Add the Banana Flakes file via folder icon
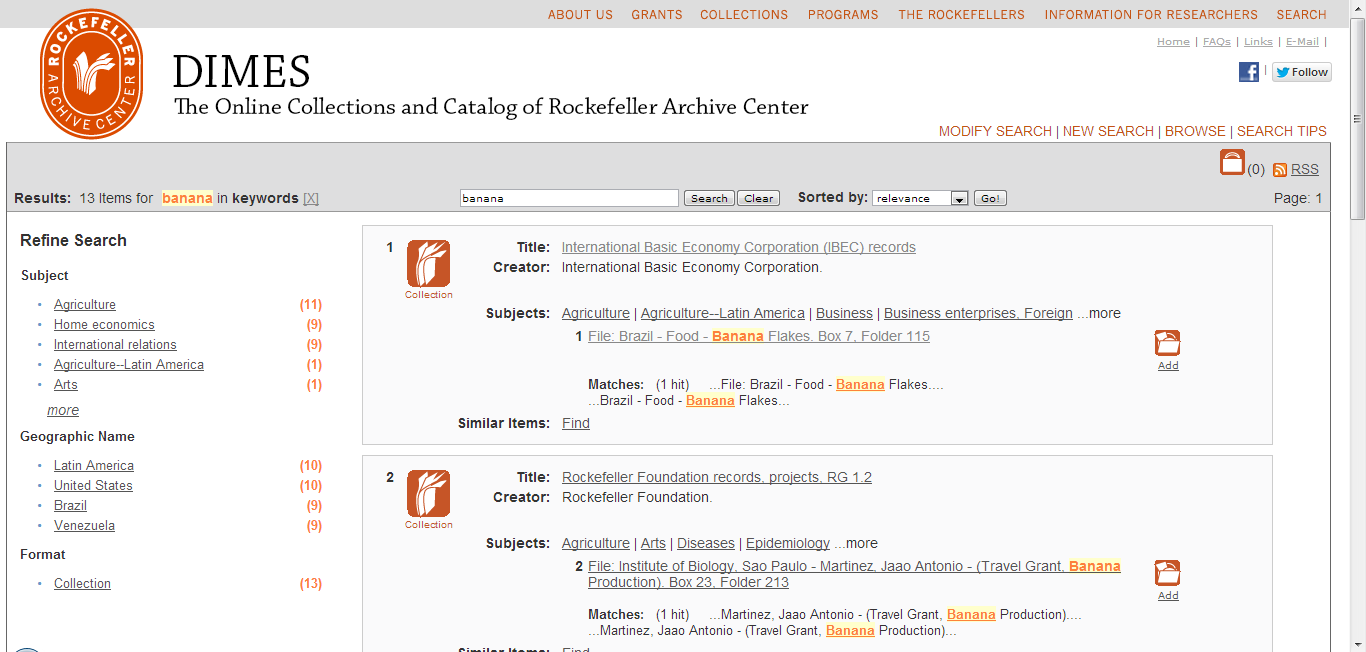 tap(1167, 343)
